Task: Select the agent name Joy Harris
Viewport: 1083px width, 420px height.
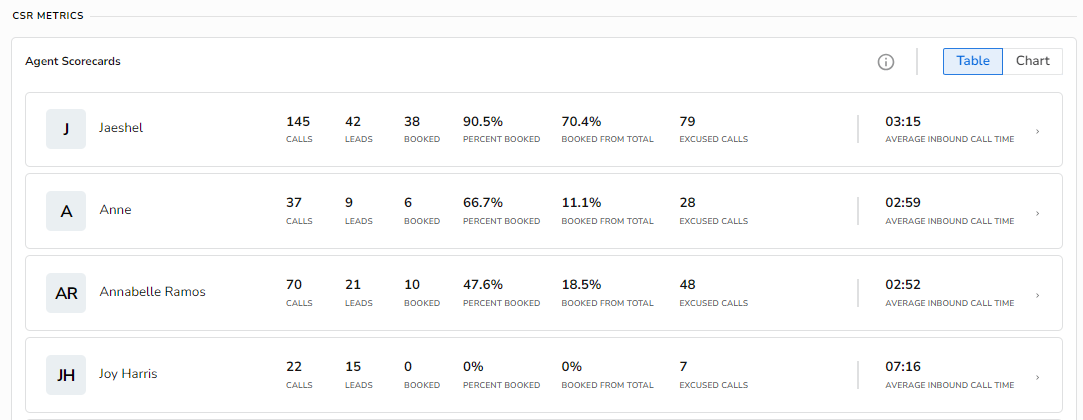Action: pyautogui.click(x=128, y=374)
